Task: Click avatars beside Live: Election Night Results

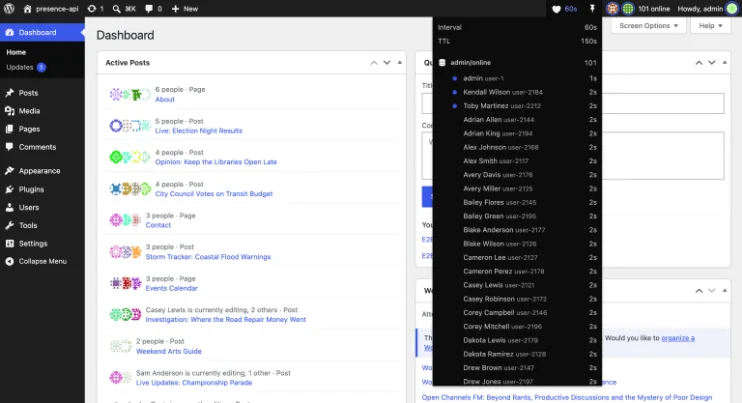Action: pyautogui.click(x=130, y=126)
